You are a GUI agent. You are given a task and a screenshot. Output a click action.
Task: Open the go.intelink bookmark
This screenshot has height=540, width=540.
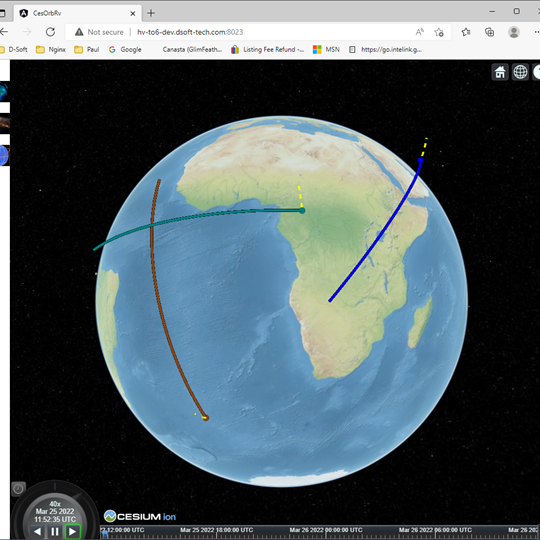click(385, 50)
